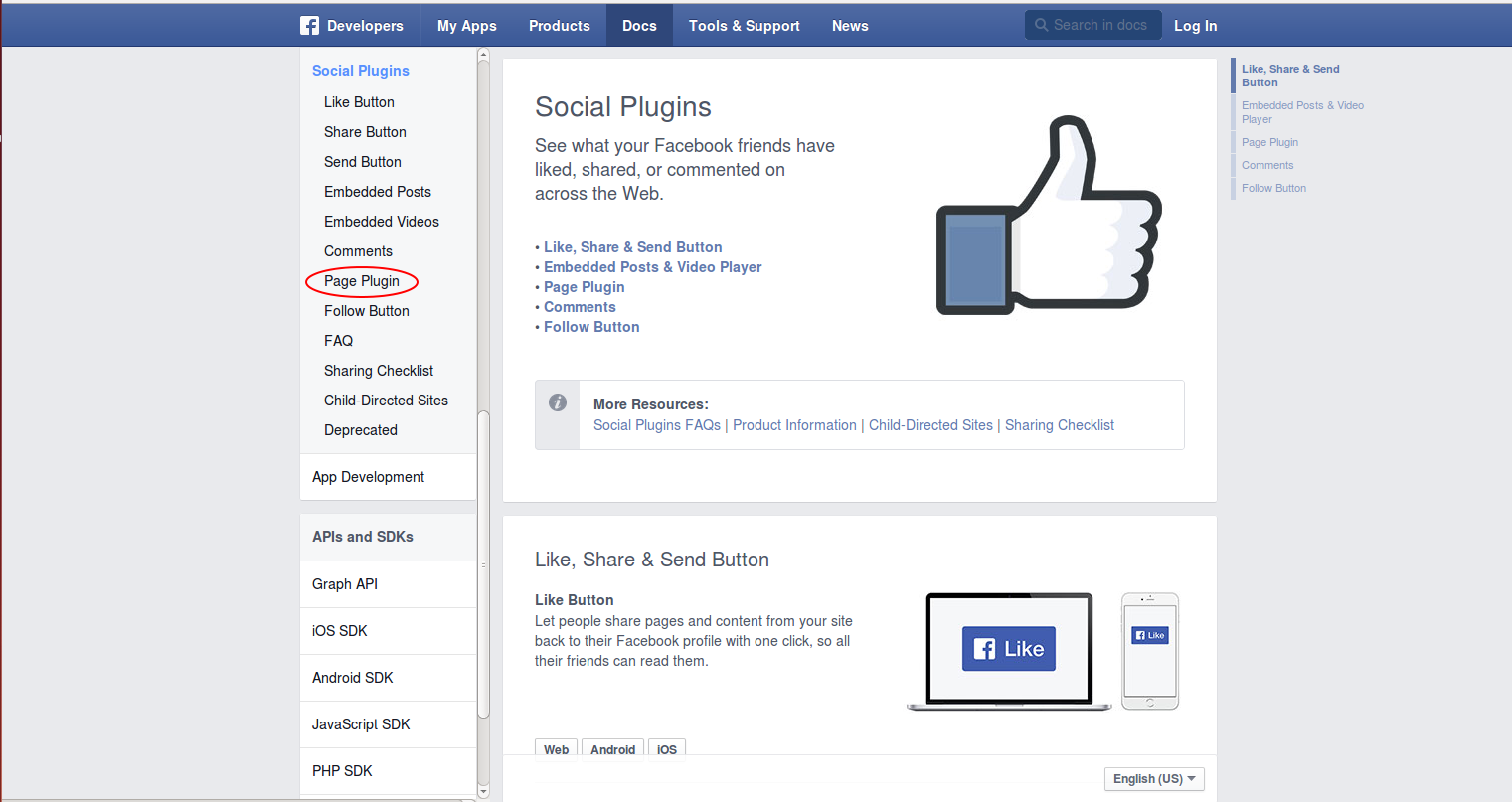Jump to Like, Share & Send Button in right nav
The image size is (1512, 802).
(x=1290, y=76)
